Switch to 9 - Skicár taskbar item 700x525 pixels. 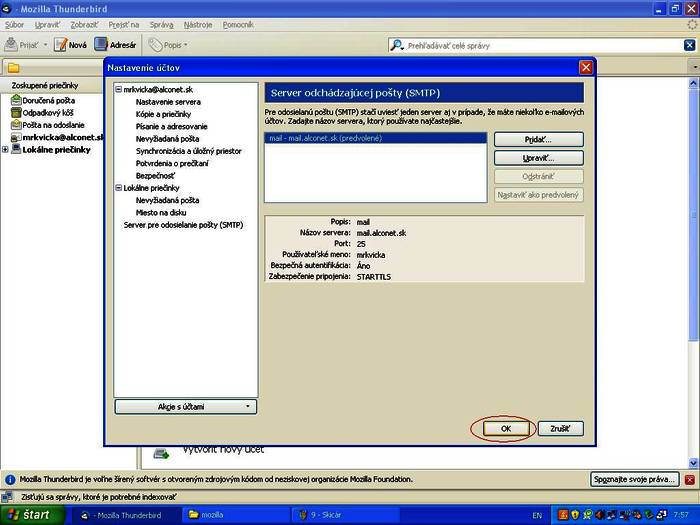[346, 515]
